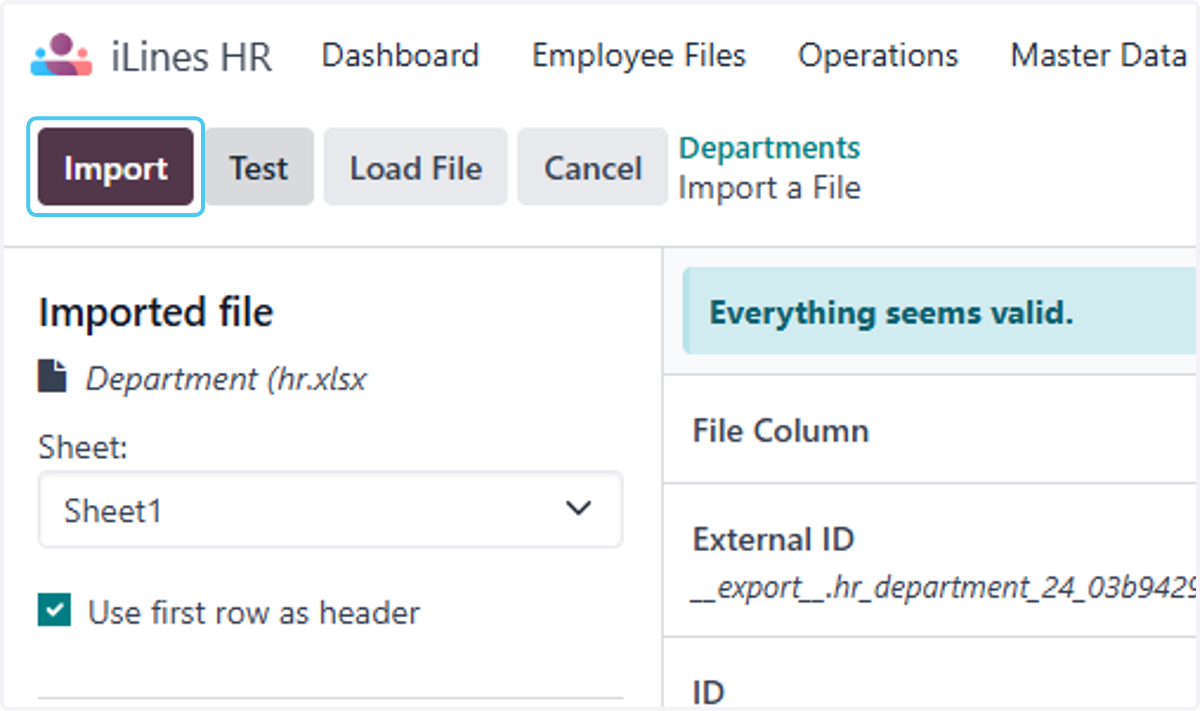Click the Everything seems valid banner

tap(940, 312)
